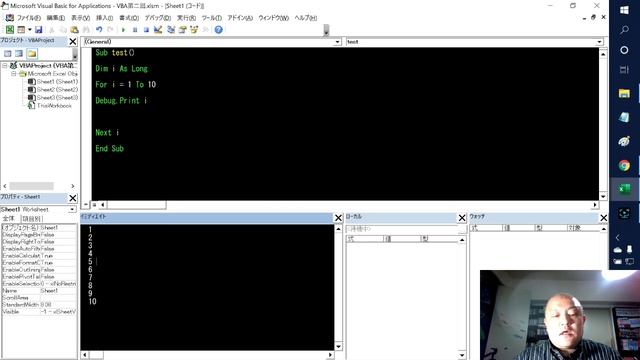Click the EnableCalculation property row
The width and height of the screenshot is (640, 360).
39,256
